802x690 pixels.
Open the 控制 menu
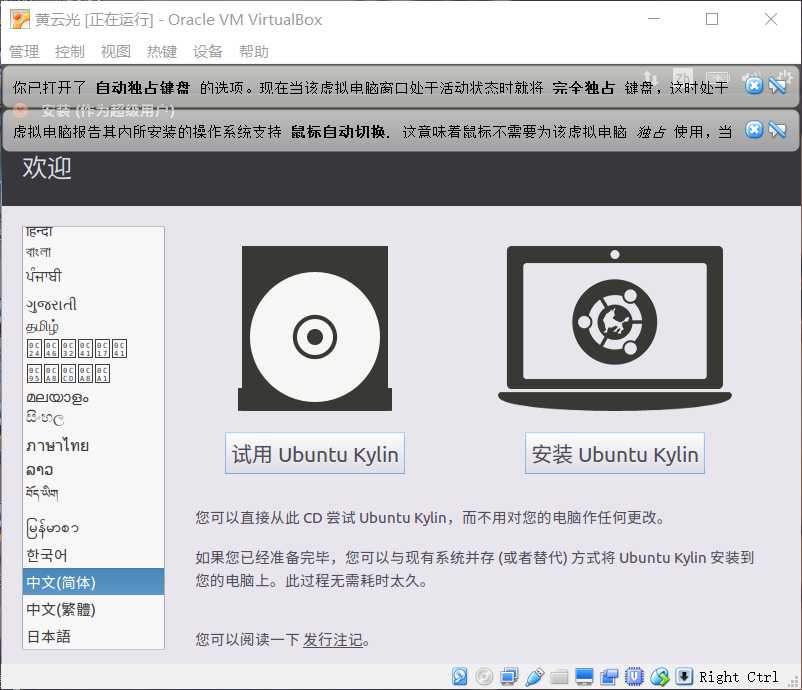click(x=70, y=52)
